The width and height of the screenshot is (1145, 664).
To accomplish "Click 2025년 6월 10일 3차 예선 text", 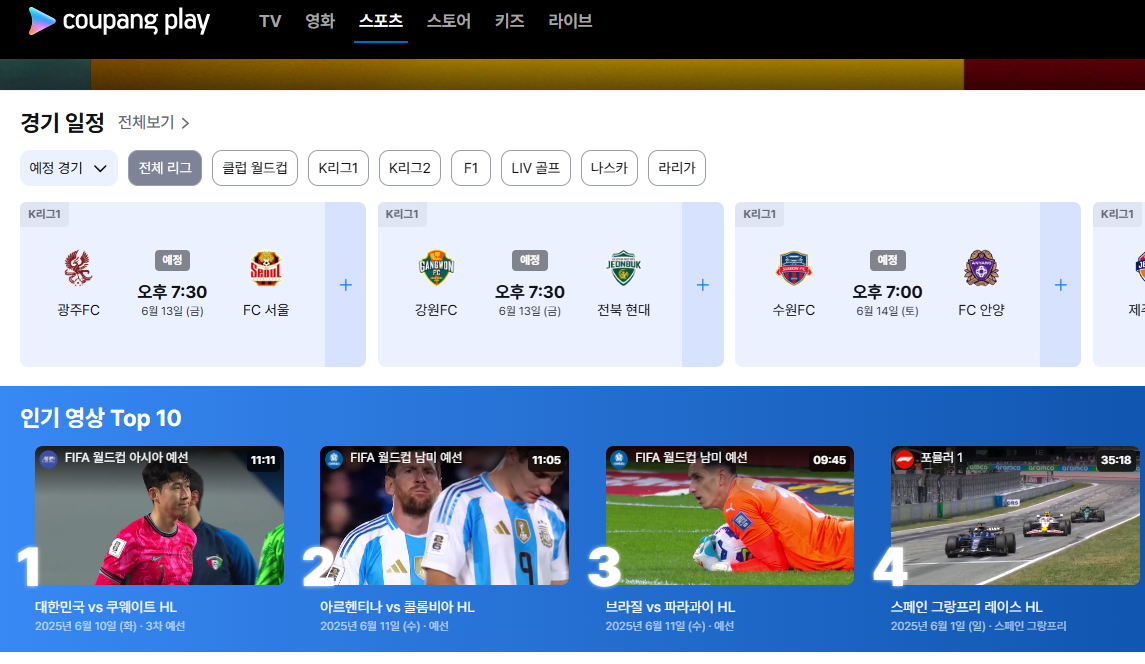I will 110,626.
